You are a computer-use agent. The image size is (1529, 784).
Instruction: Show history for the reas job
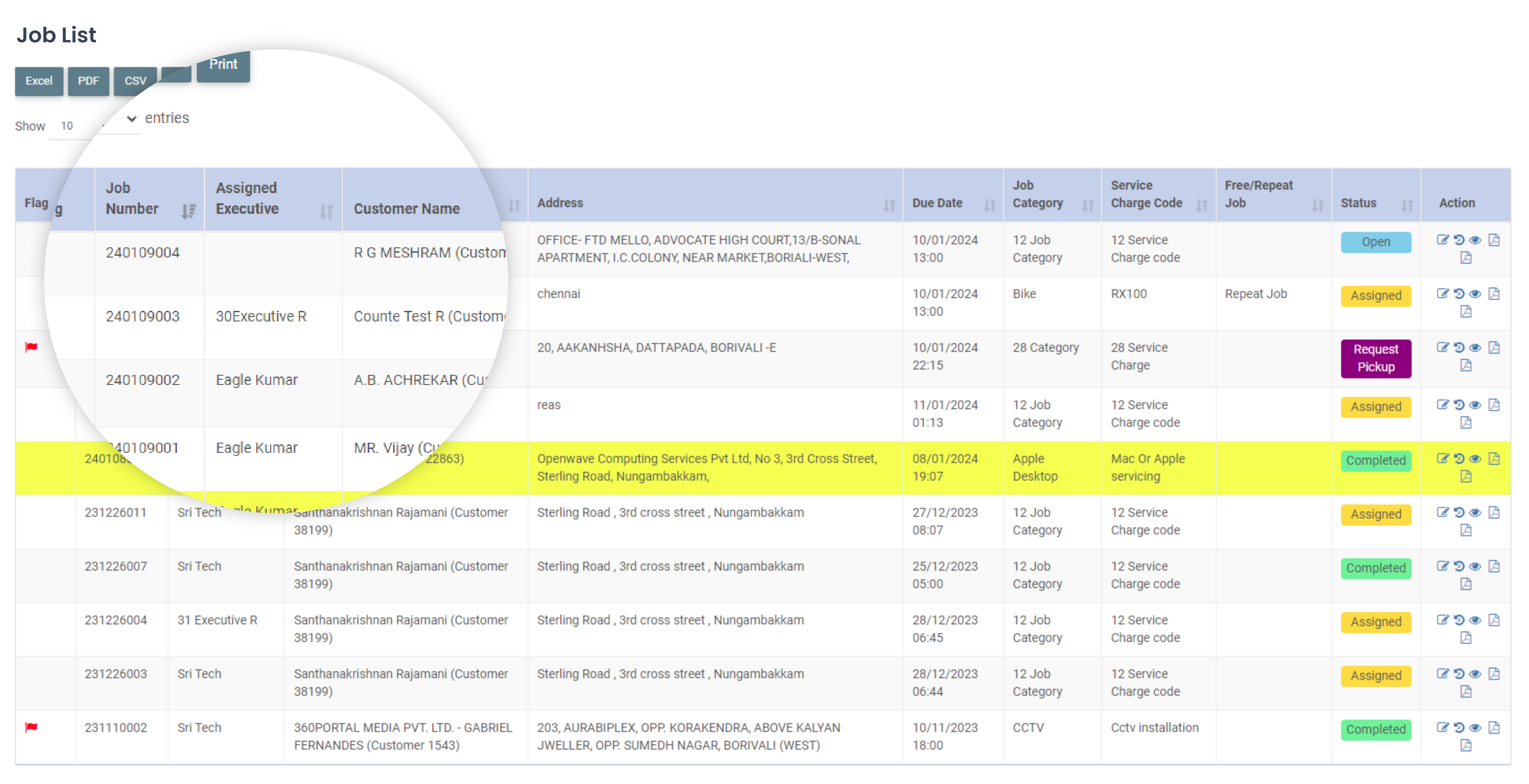tap(1459, 405)
